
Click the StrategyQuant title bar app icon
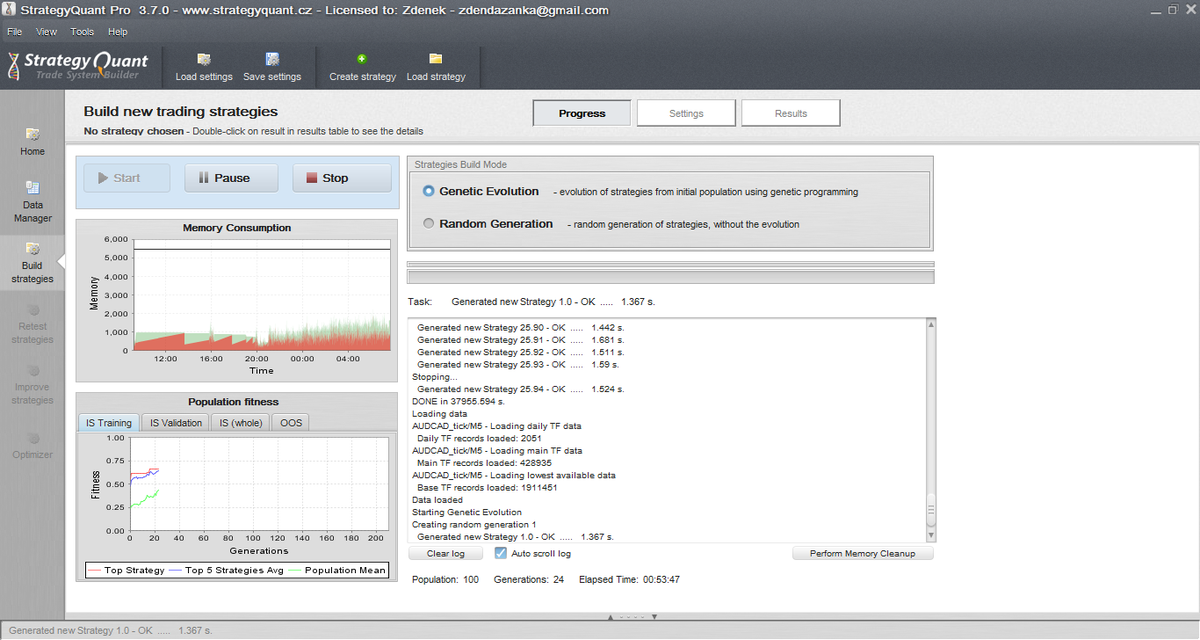click(8, 10)
